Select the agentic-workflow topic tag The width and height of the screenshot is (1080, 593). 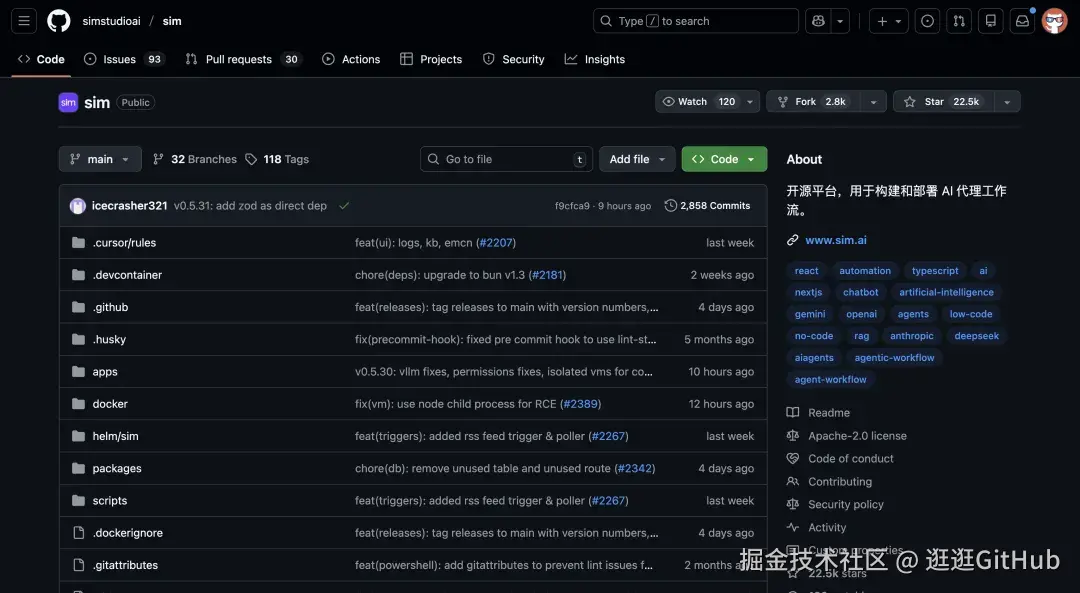(x=894, y=357)
